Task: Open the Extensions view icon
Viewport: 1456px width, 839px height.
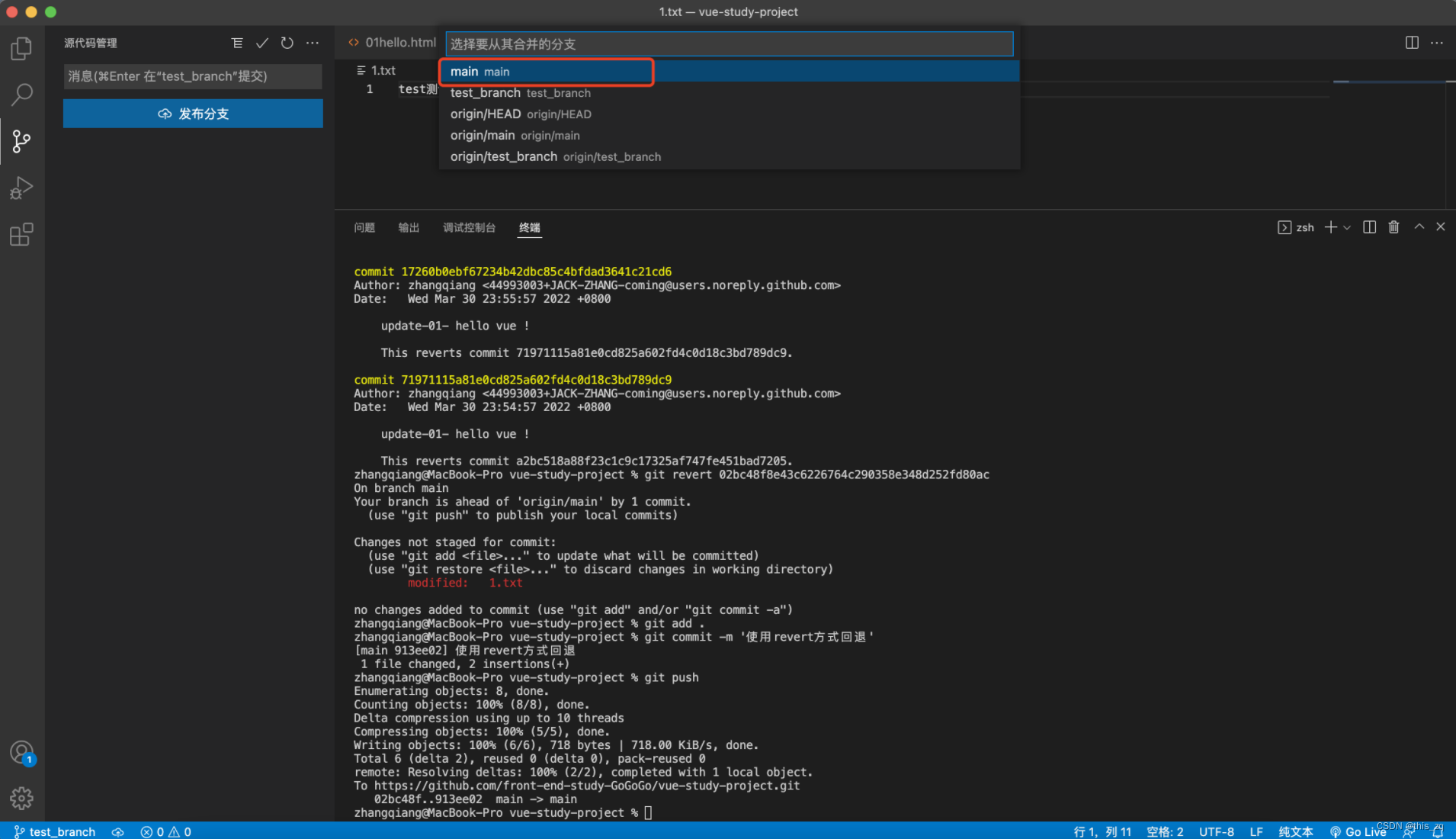Action: 21,234
